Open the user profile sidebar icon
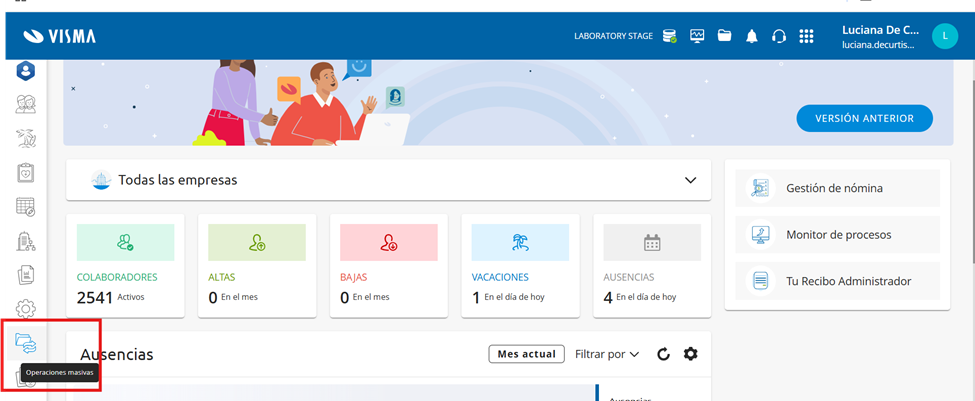This screenshot has height=401, width=975. coord(25,70)
